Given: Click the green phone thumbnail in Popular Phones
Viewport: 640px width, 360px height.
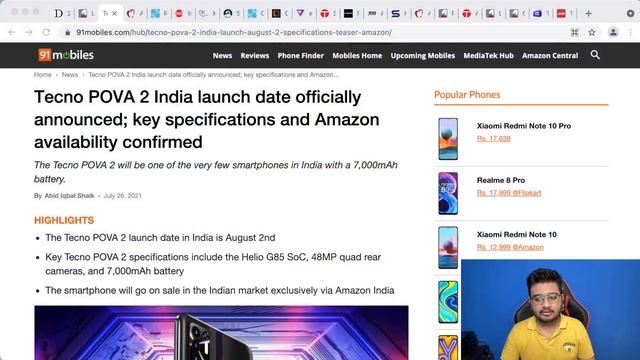Looking at the screenshot, I should pos(448,302).
